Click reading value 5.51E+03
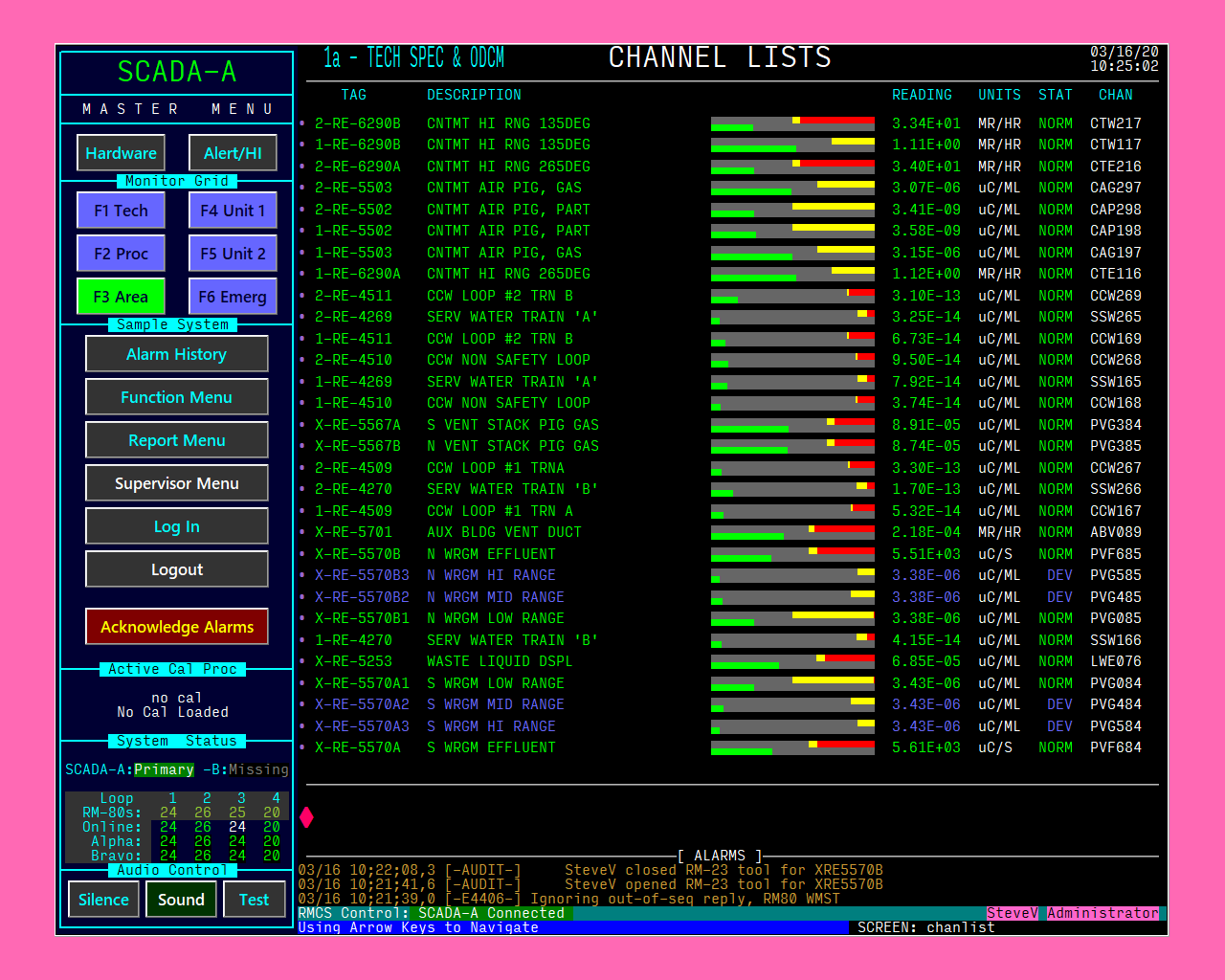Image resolution: width=1225 pixels, height=980 pixels. (926, 554)
